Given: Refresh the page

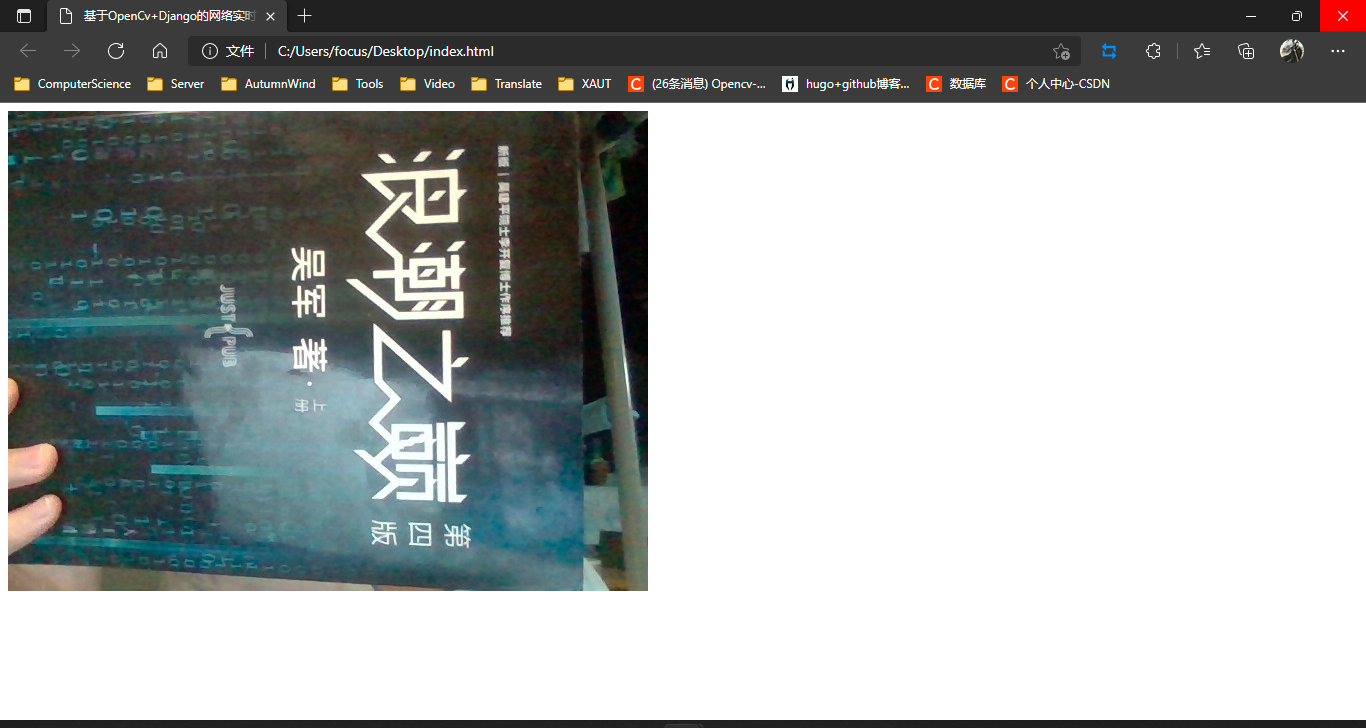Looking at the screenshot, I should tap(116, 51).
